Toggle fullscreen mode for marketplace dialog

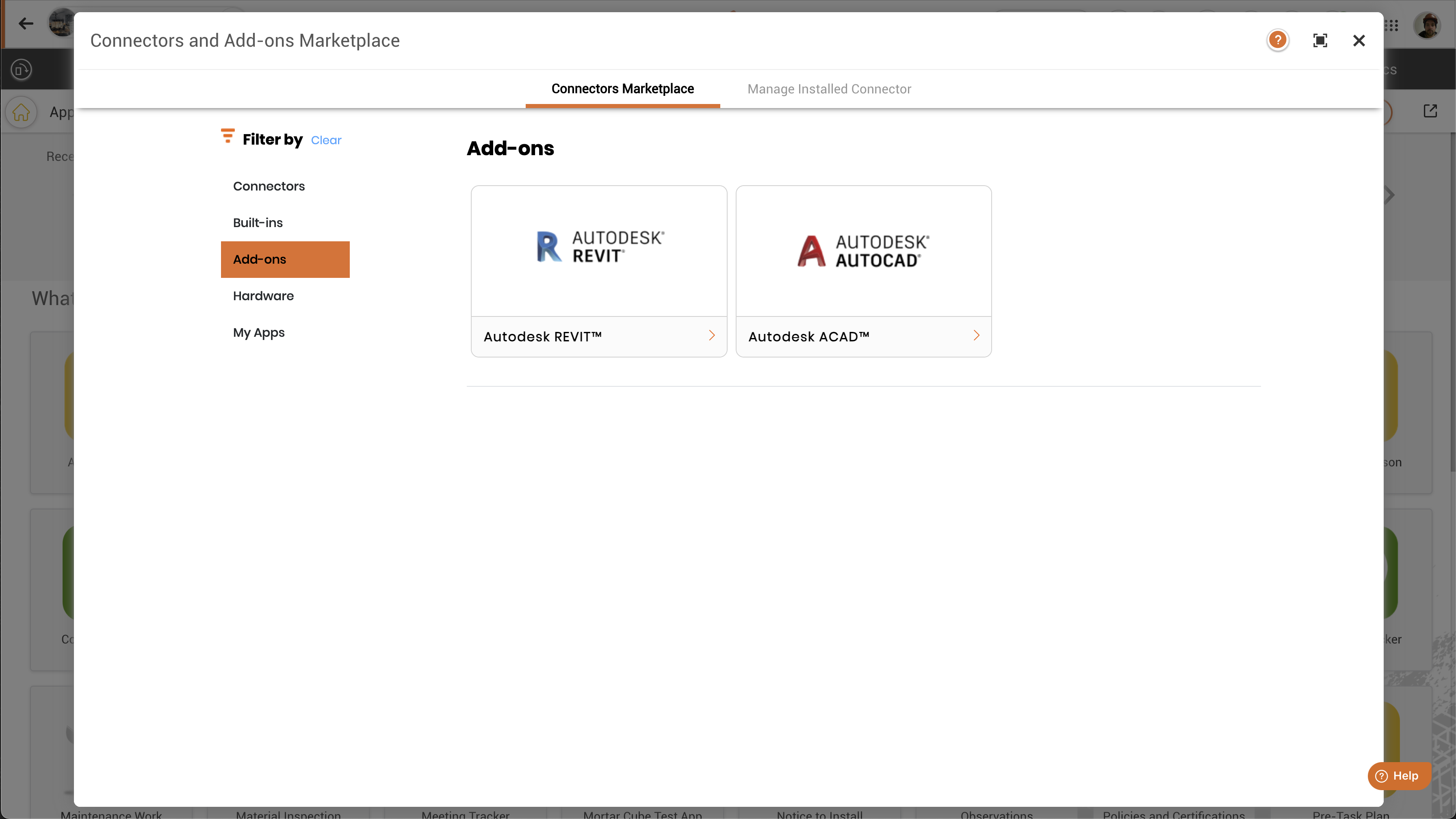tap(1320, 41)
